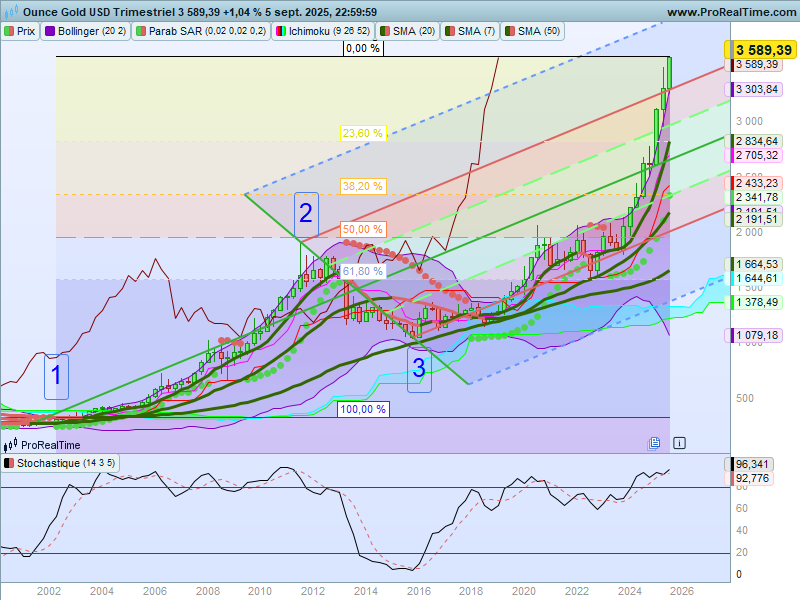Click the 2 705,32 price axis label
The height and width of the screenshot is (600, 800).
click(754, 155)
